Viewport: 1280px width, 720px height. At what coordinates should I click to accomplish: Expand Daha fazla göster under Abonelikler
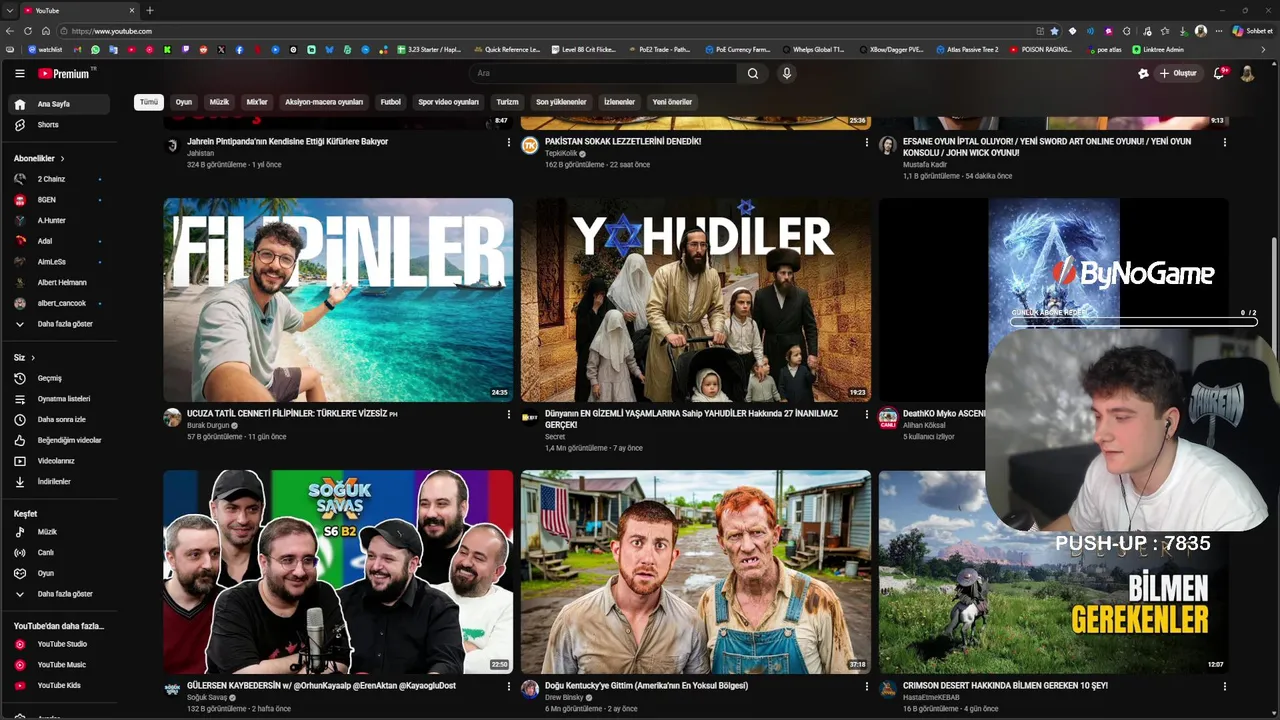[60, 324]
